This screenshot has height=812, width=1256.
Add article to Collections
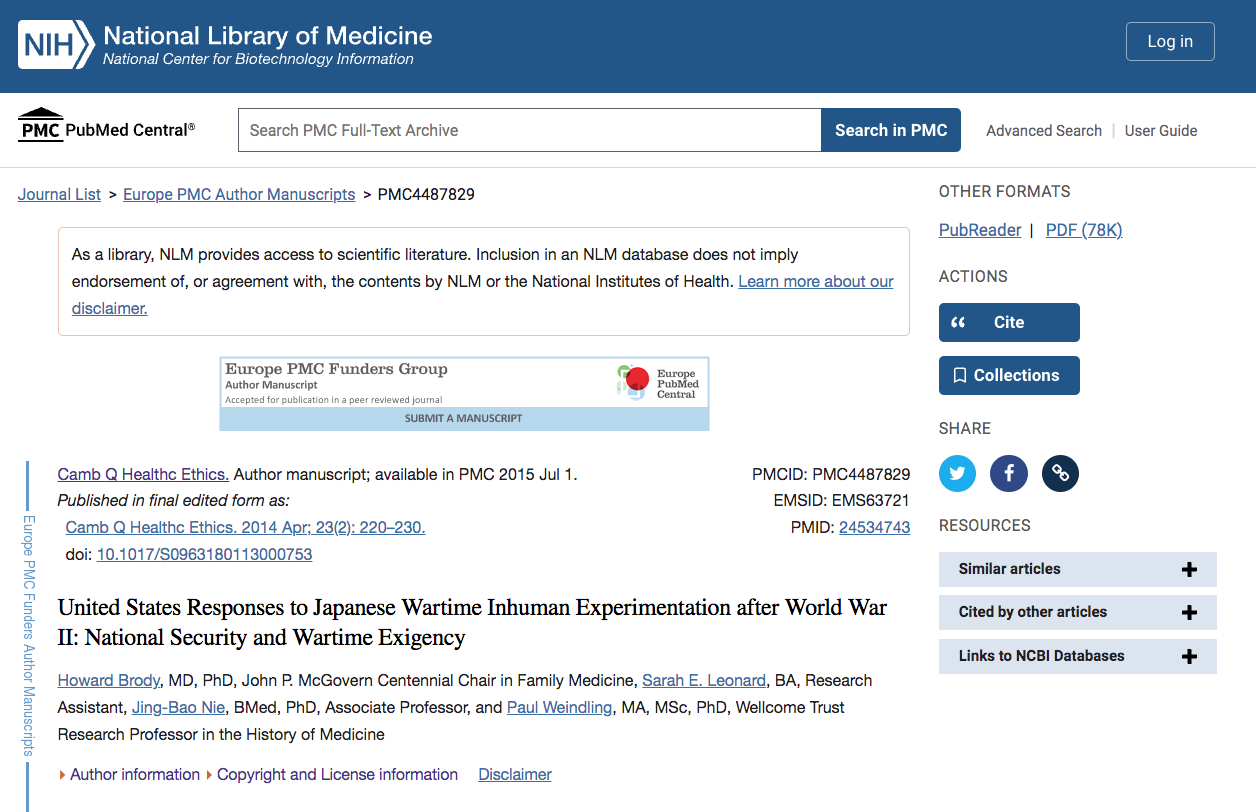click(1009, 375)
